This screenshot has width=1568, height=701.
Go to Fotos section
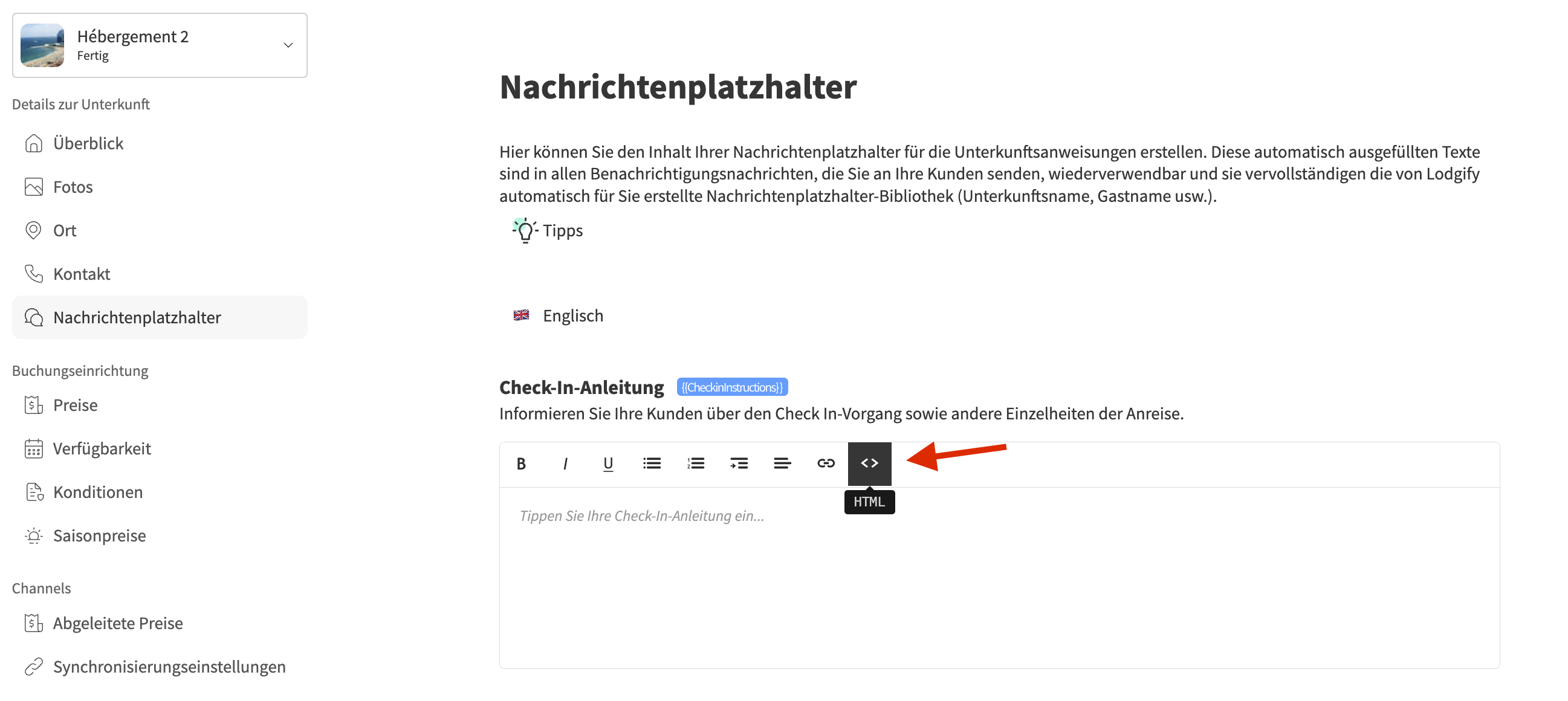pos(73,187)
